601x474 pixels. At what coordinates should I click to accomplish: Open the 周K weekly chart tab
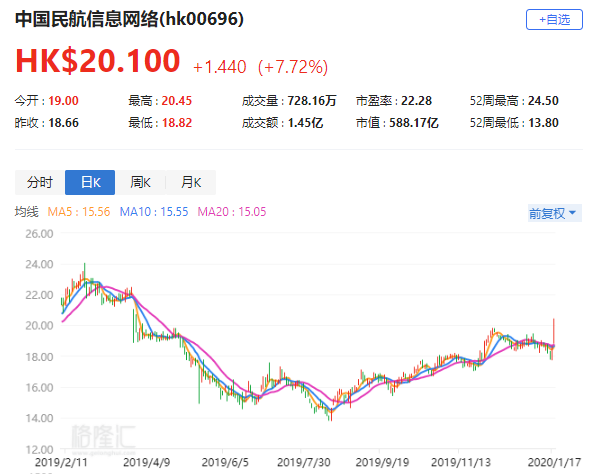click(139, 182)
